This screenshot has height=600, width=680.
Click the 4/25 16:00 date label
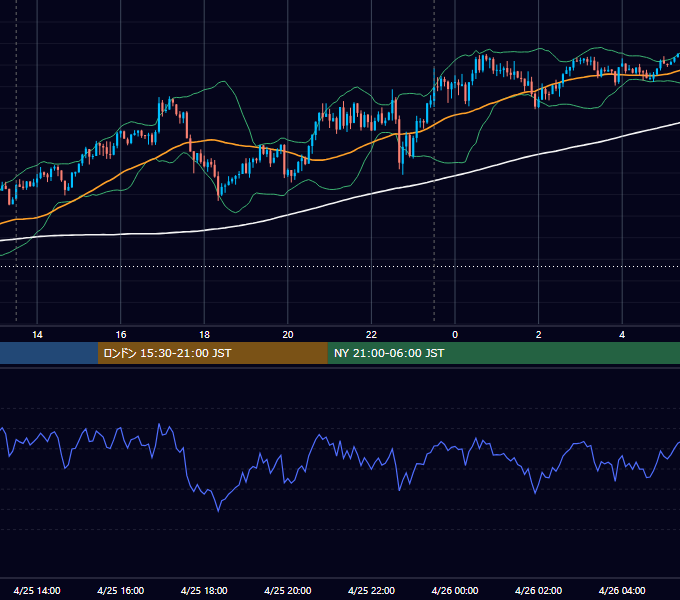(x=121, y=590)
